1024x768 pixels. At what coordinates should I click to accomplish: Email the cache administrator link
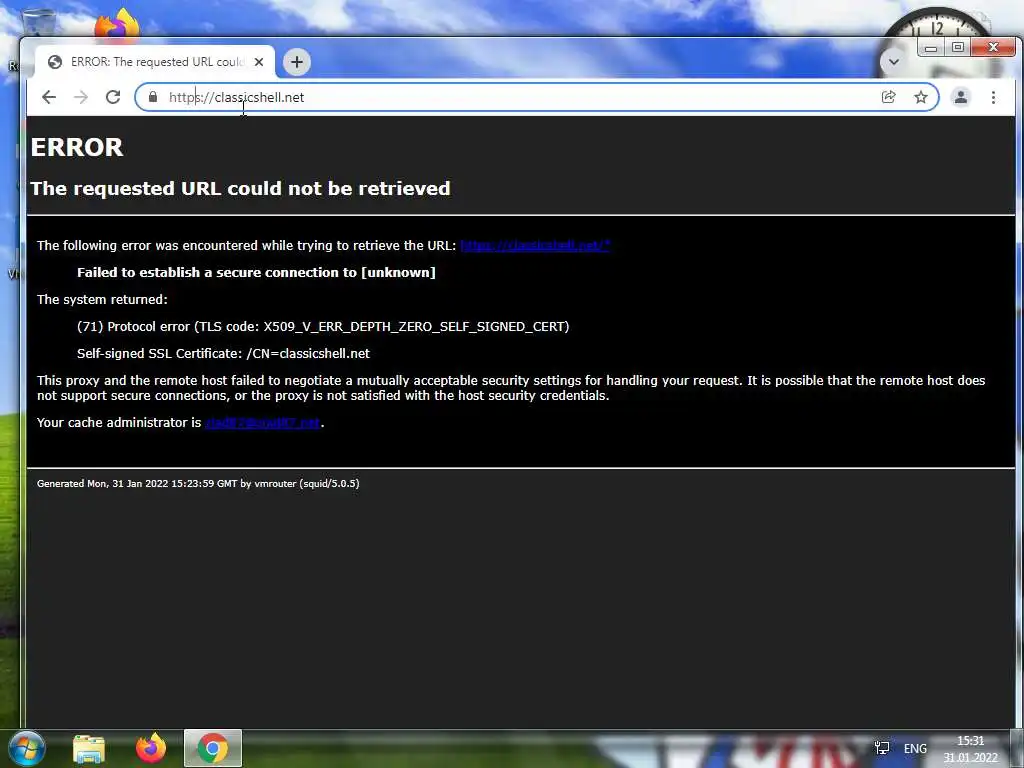pyautogui.click(x=263, y=423)
